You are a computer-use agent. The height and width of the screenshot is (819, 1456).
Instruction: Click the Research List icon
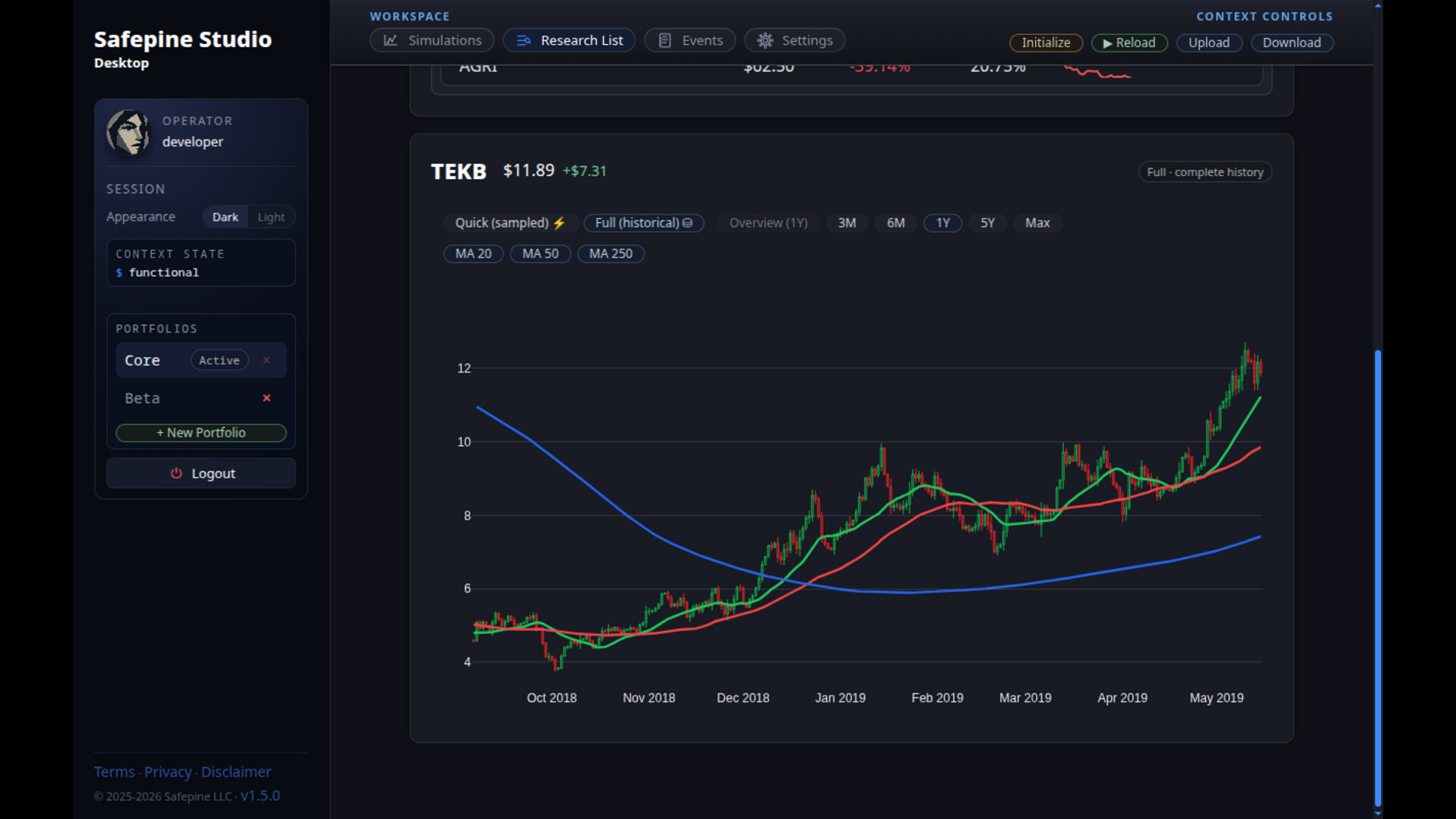523,40
